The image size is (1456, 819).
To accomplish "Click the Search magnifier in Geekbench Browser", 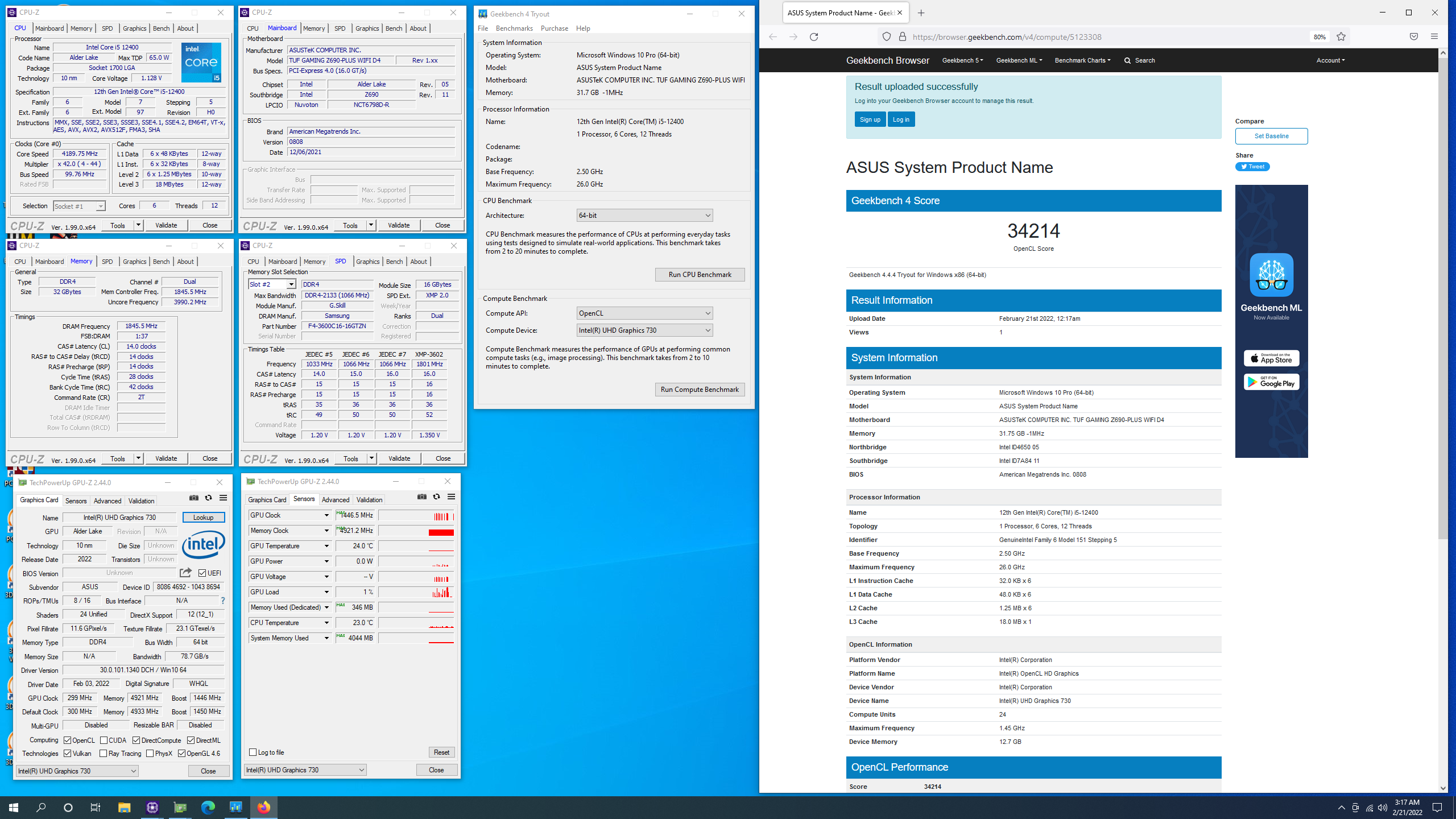I will pos(1127,61).
